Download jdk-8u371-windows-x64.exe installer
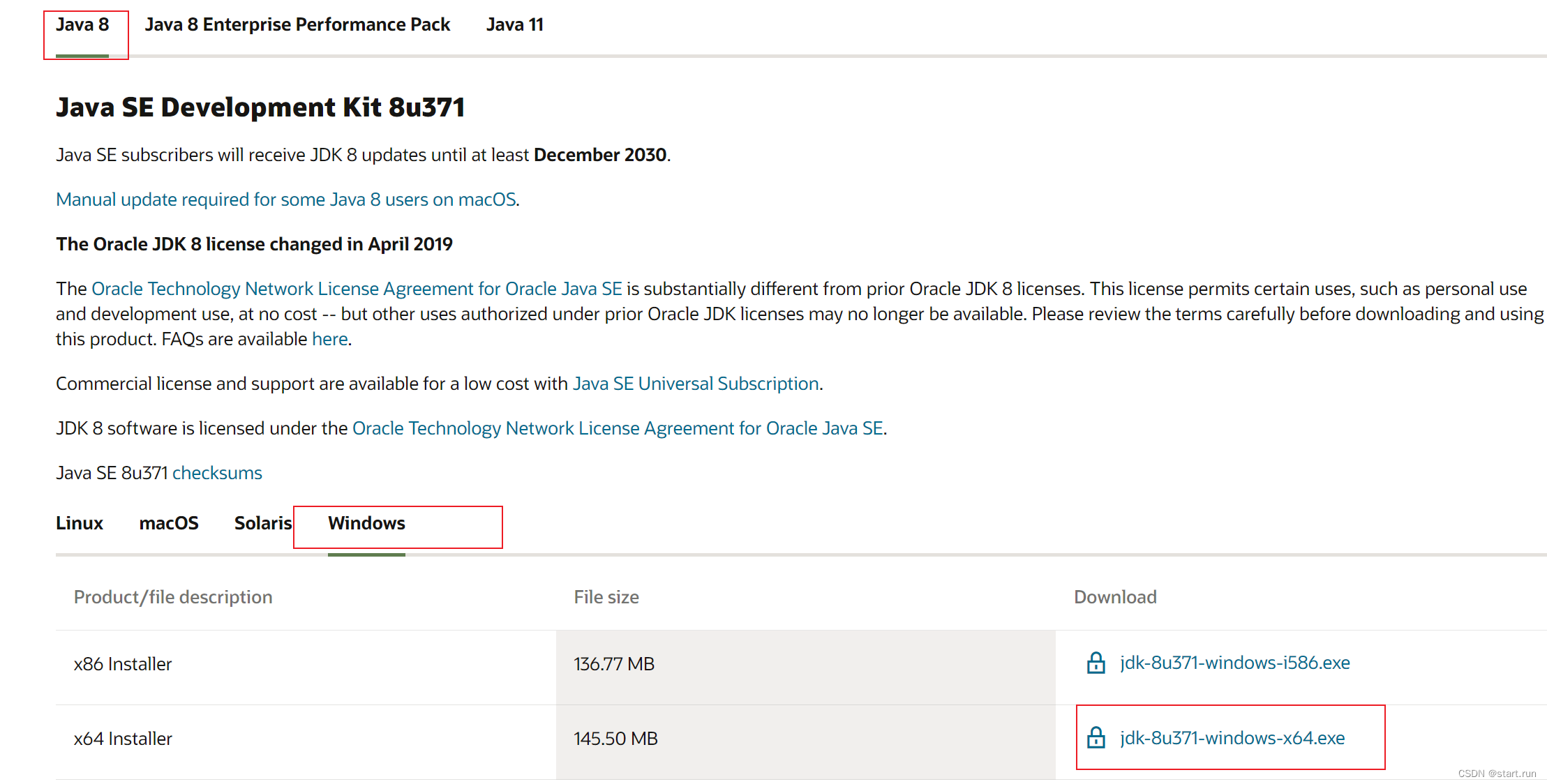This screenshot has width=1547, height=784. (x=1232, y=738)
